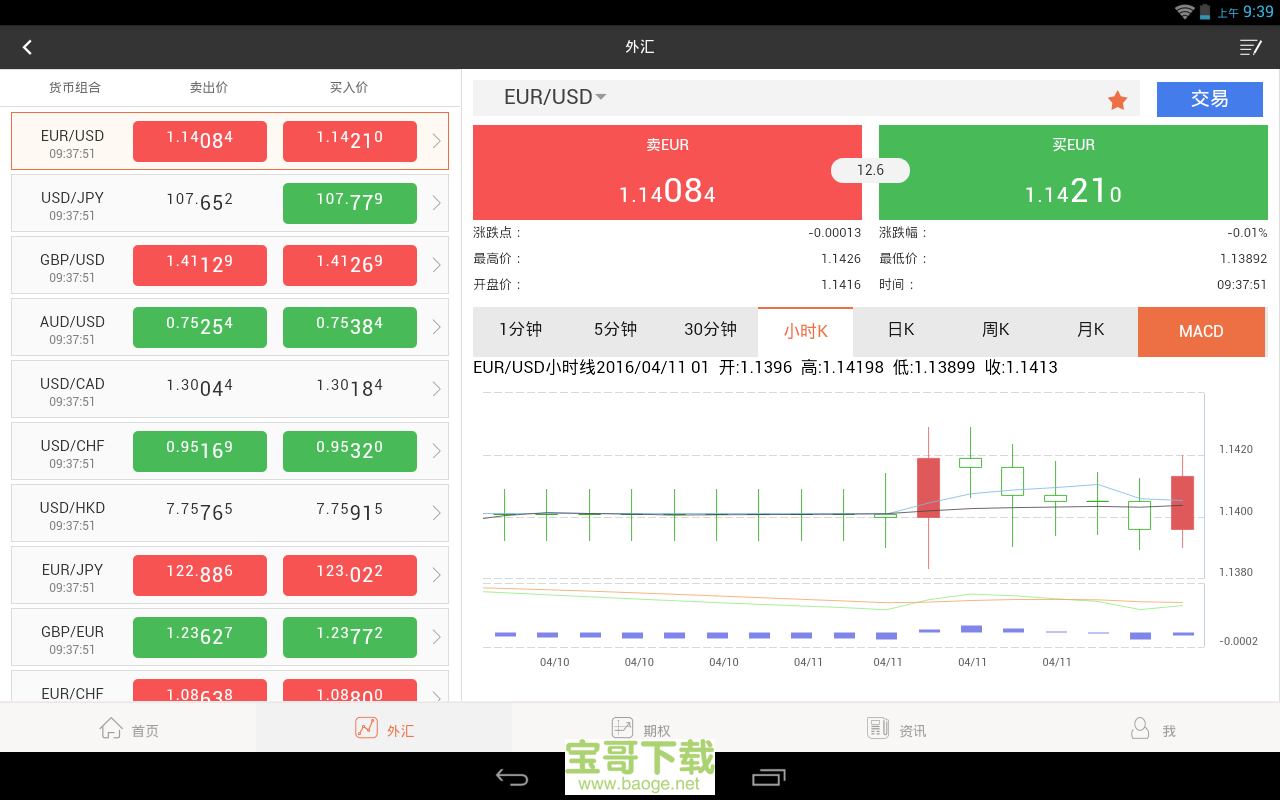Select the USD/CHF row in the list
This screenshot has width=1280, height=800.
[x=72, y=453]
